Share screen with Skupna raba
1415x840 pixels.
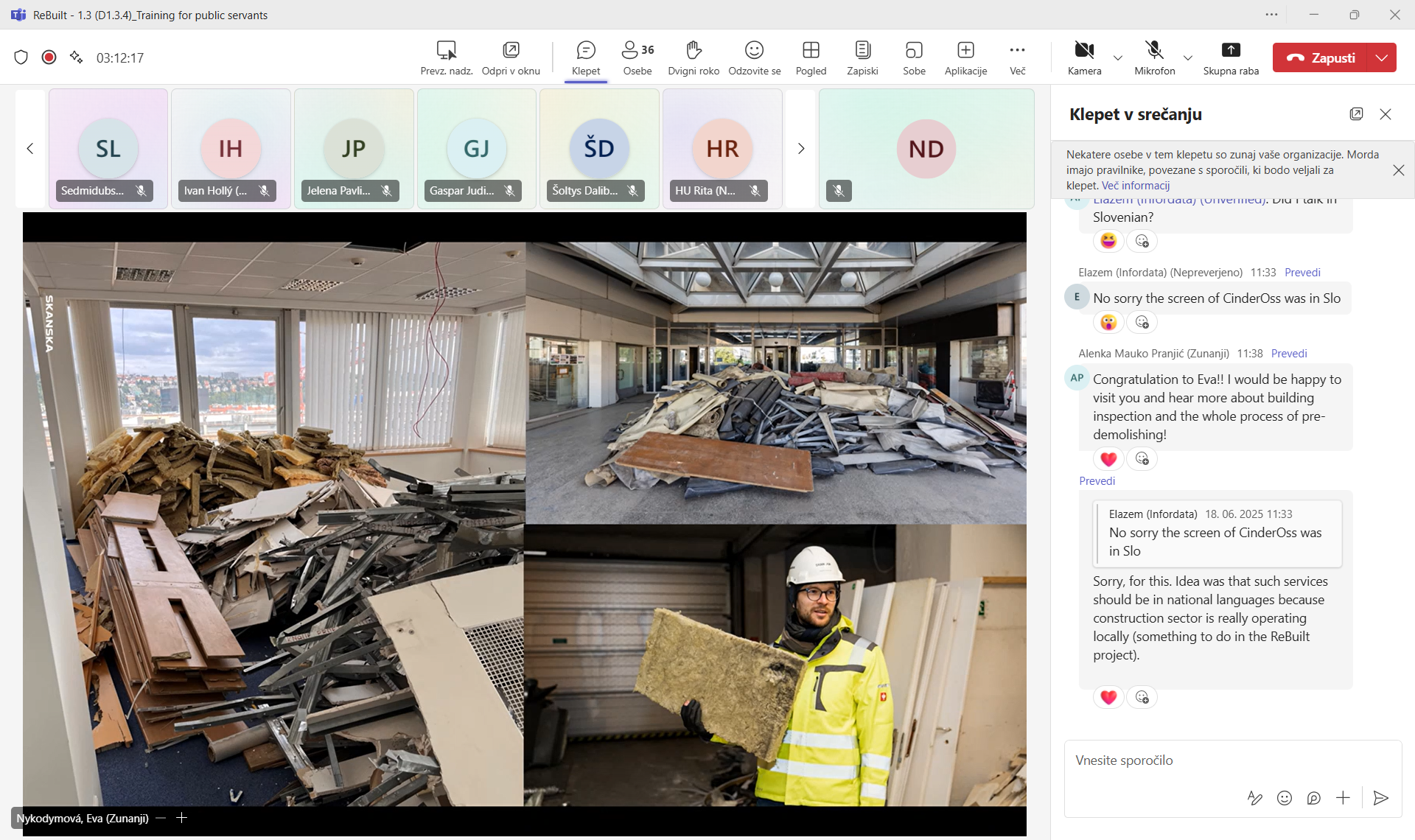(1231, 57)
